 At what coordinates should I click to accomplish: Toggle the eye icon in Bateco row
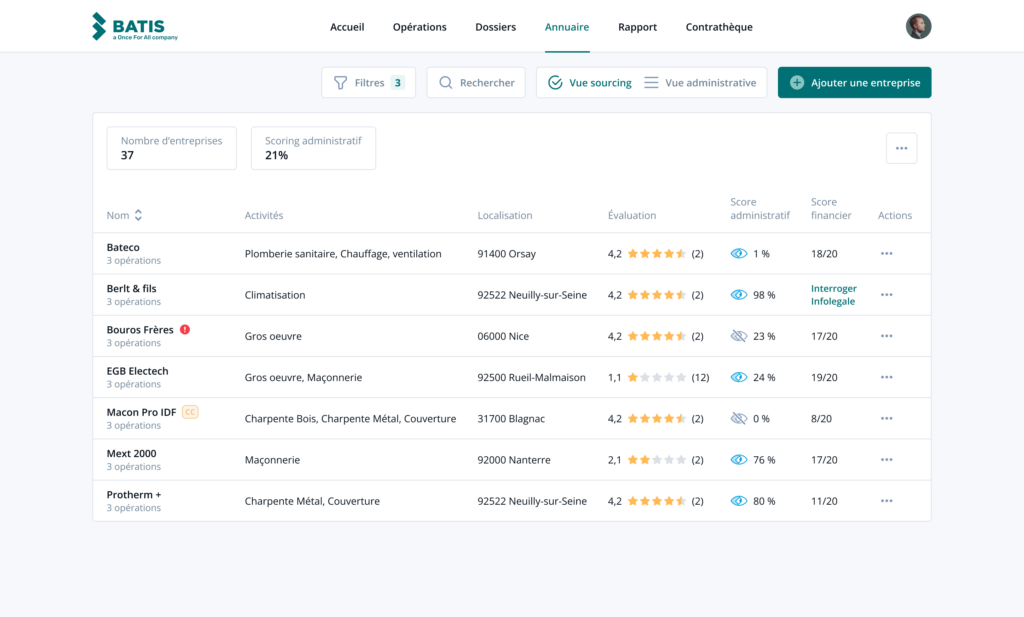pos(739,254)
